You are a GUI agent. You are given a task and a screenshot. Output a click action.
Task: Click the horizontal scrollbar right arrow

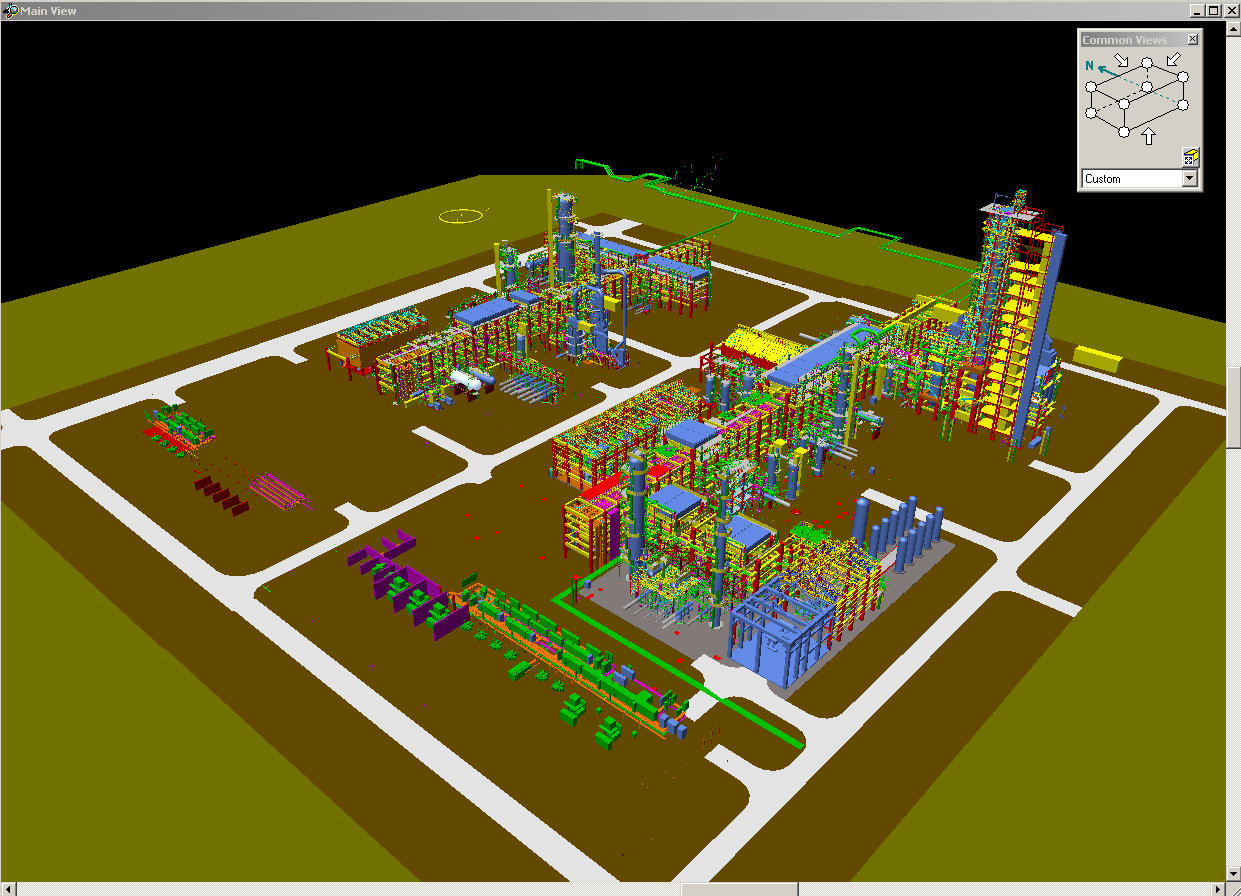[1217, 889]
